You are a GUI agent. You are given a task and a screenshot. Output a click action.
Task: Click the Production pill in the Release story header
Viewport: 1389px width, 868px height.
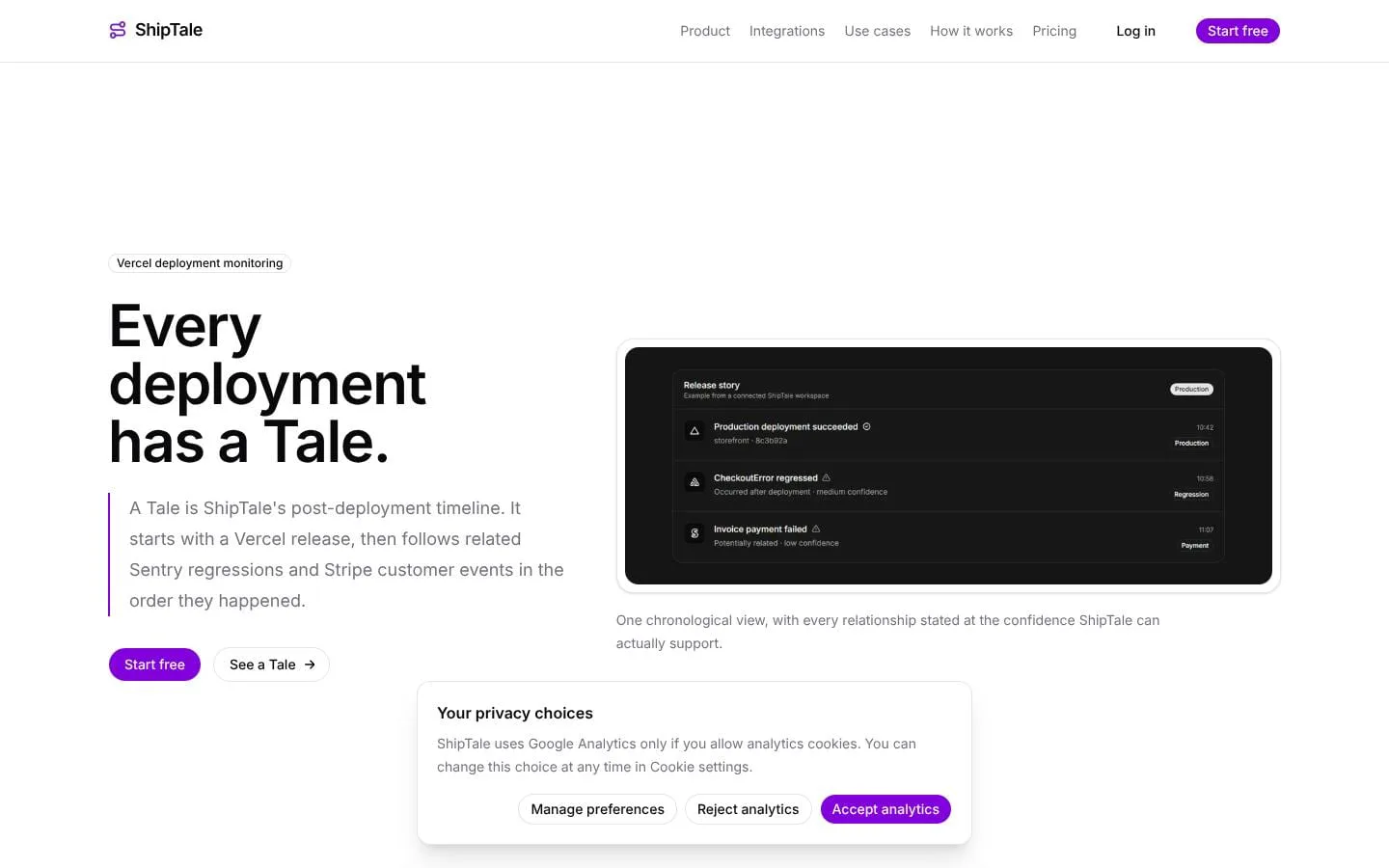(x=1191, y=390)
